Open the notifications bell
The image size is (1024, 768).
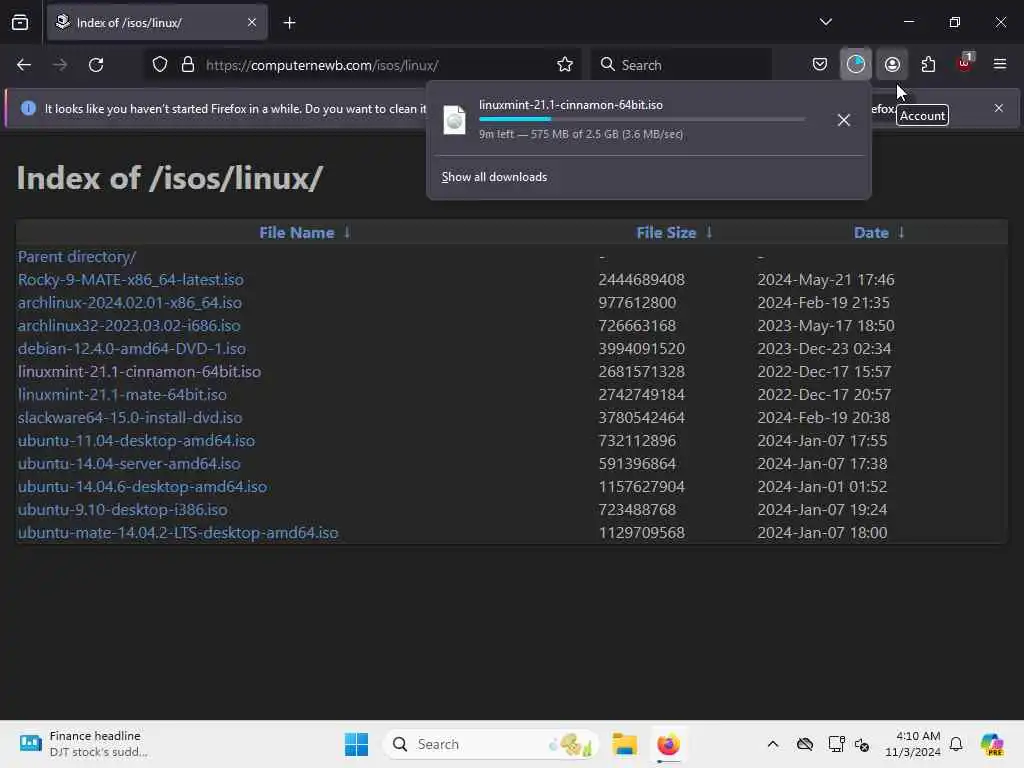click(956, 744)
